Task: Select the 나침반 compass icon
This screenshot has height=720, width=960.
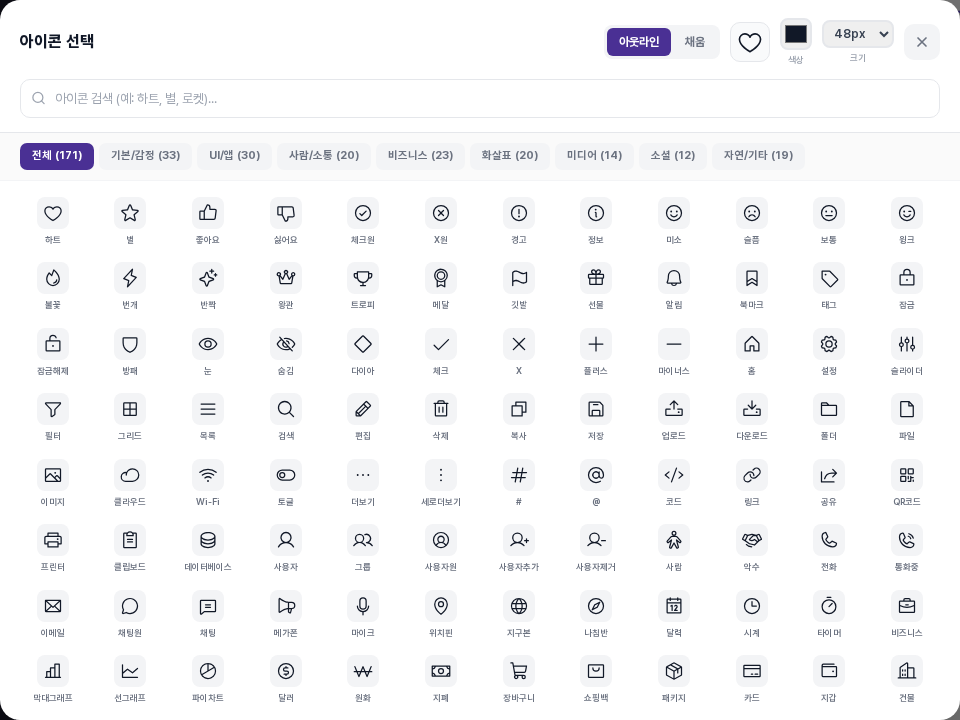Action: [596, 606]
